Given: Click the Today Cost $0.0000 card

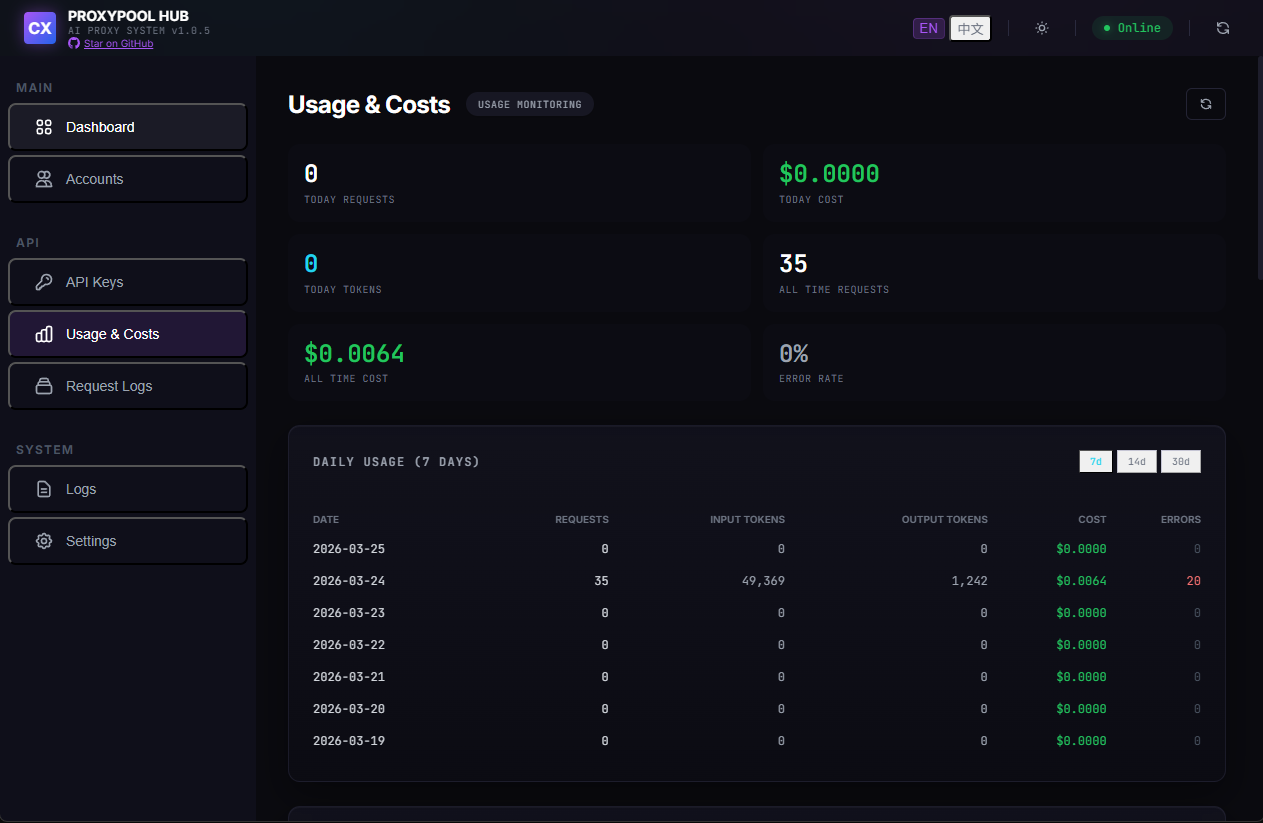Looking at the screenshot, I should point(994,183).
